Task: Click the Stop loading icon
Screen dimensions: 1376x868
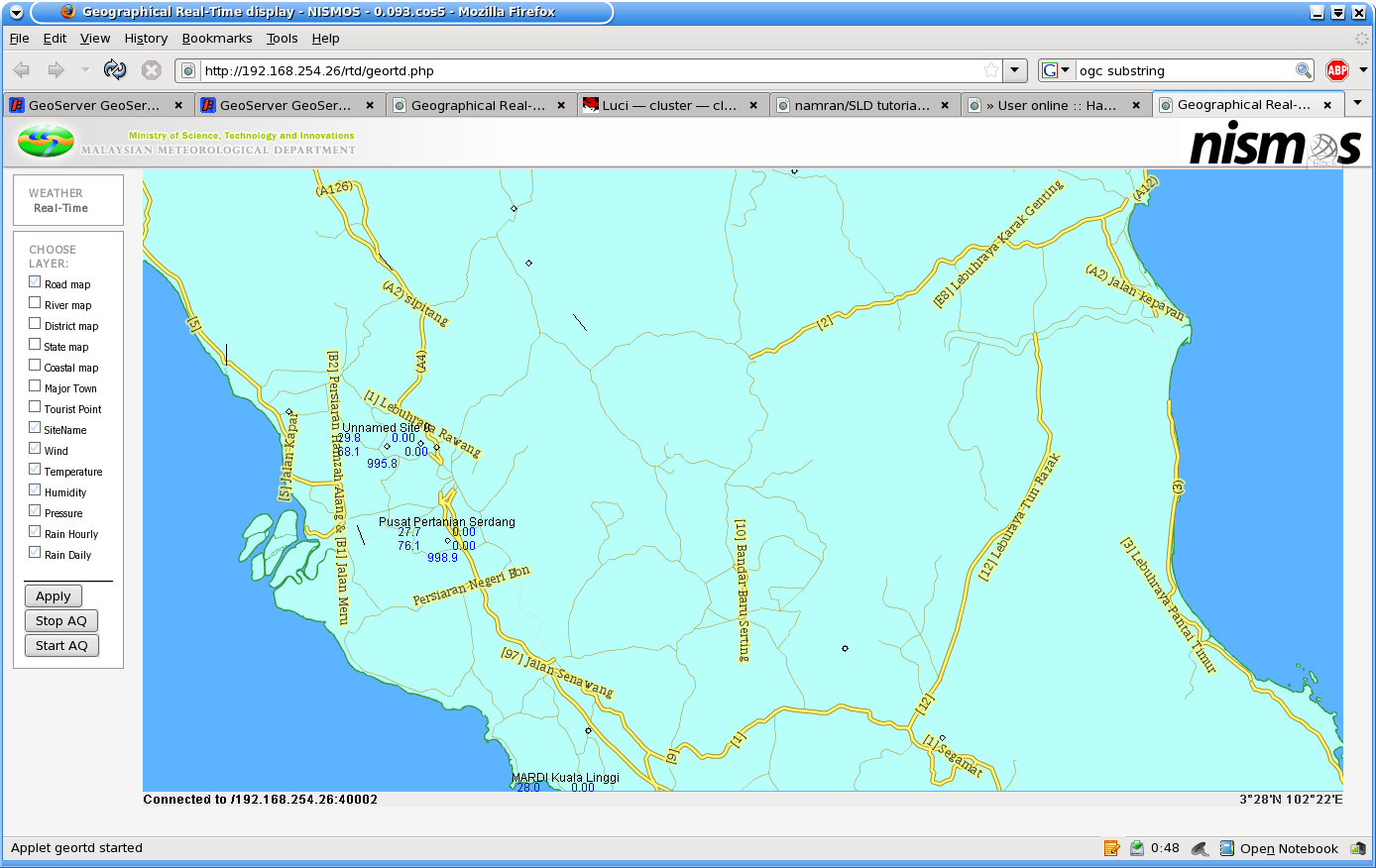Action: [x=151, y=70]
